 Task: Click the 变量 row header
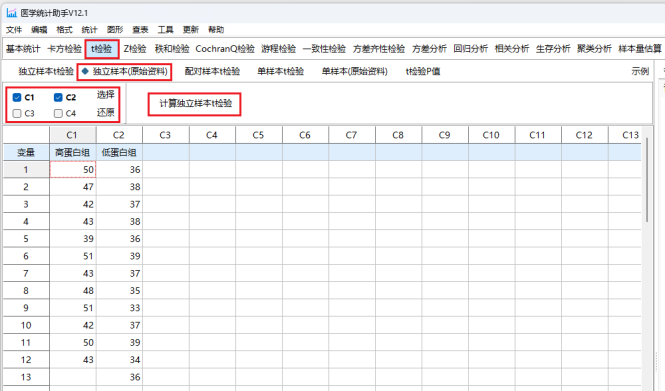pyautogui.click(x=26, y=152)
